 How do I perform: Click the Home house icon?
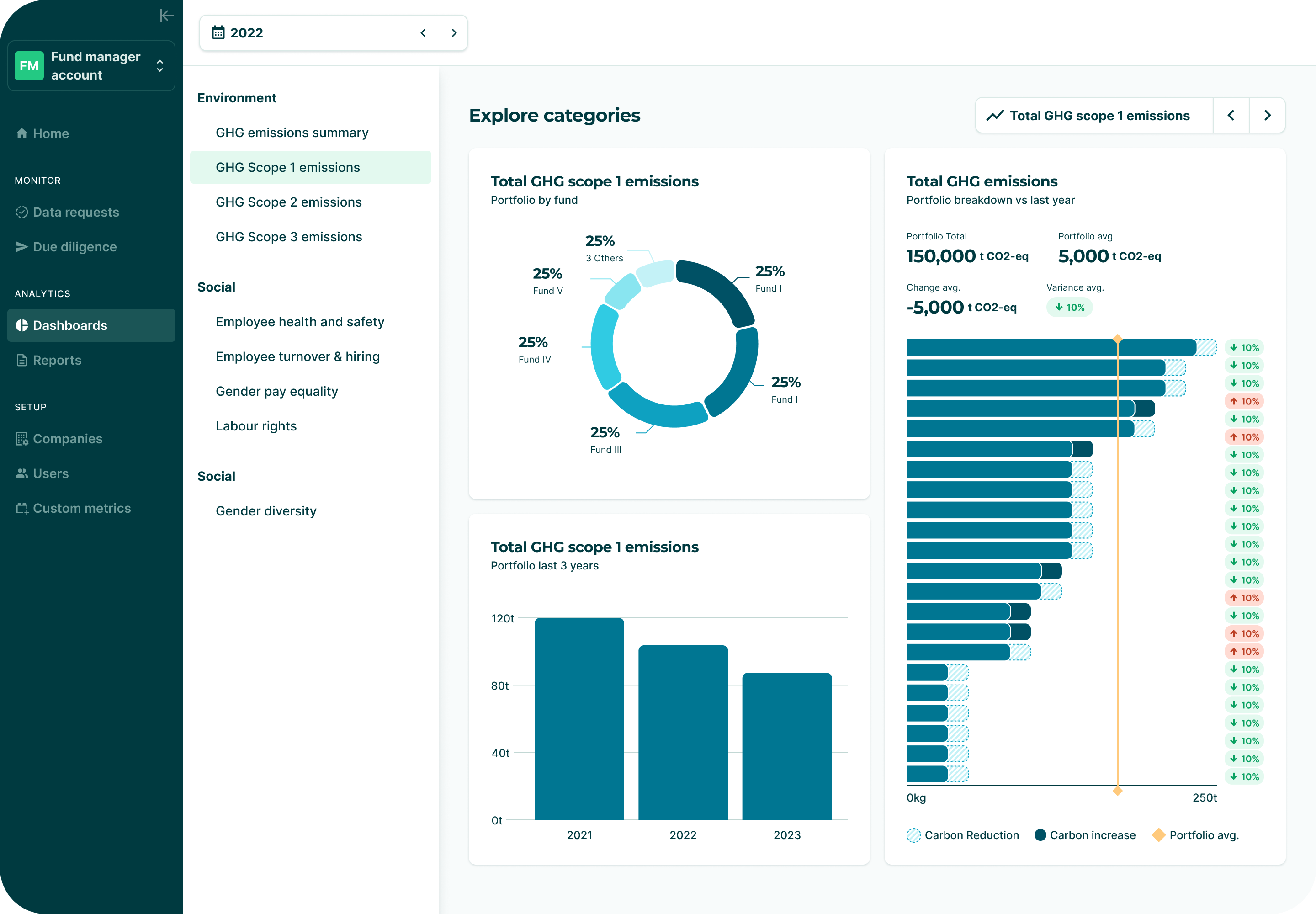point(22,133)
